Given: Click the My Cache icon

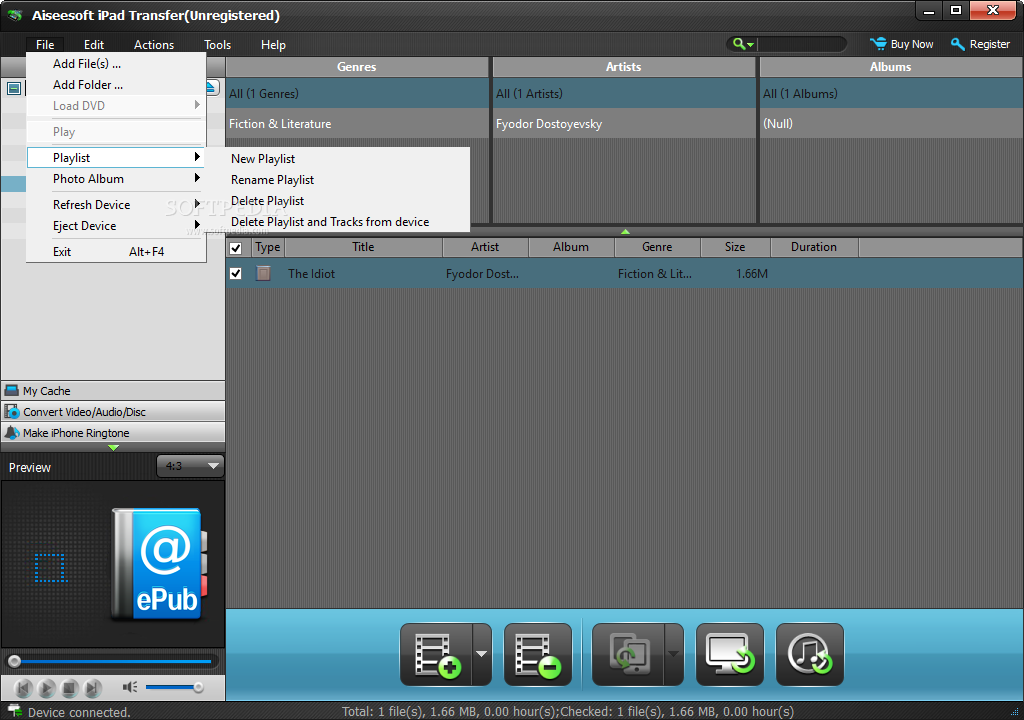Looking at the screenshot, I should point(12,391).
